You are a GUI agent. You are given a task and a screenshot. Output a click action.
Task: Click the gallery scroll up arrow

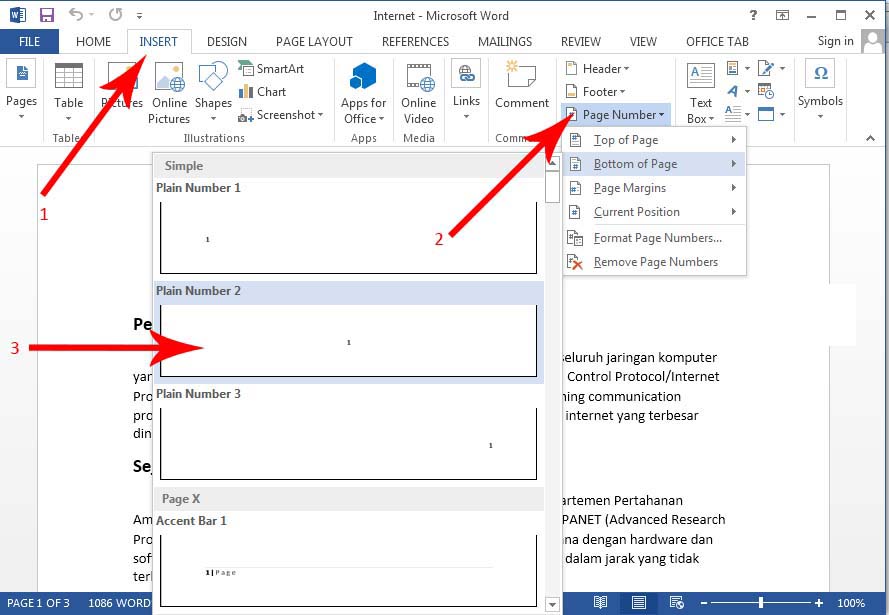[552, 164]
